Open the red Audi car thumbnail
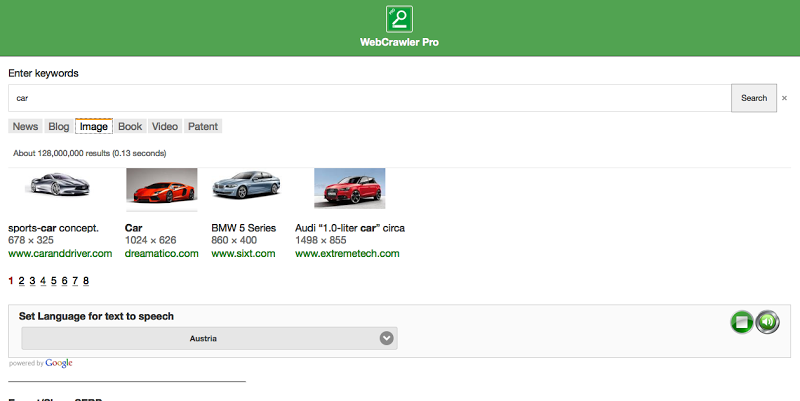The height and width of the screenshot is (401, 800). [349, 188]
